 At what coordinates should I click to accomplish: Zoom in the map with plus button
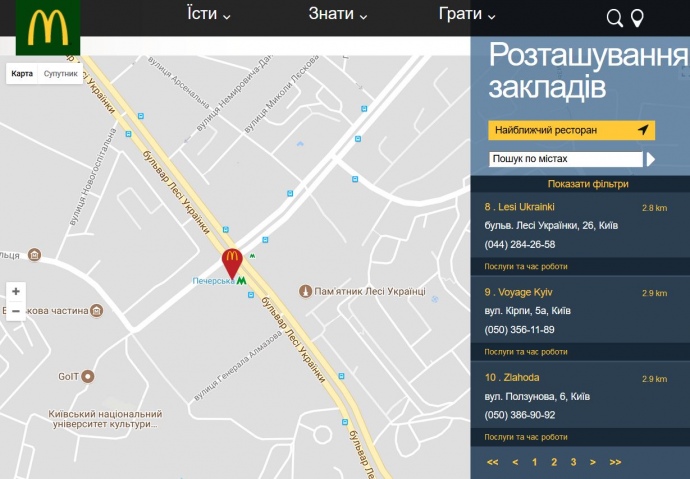coord(15,291)
